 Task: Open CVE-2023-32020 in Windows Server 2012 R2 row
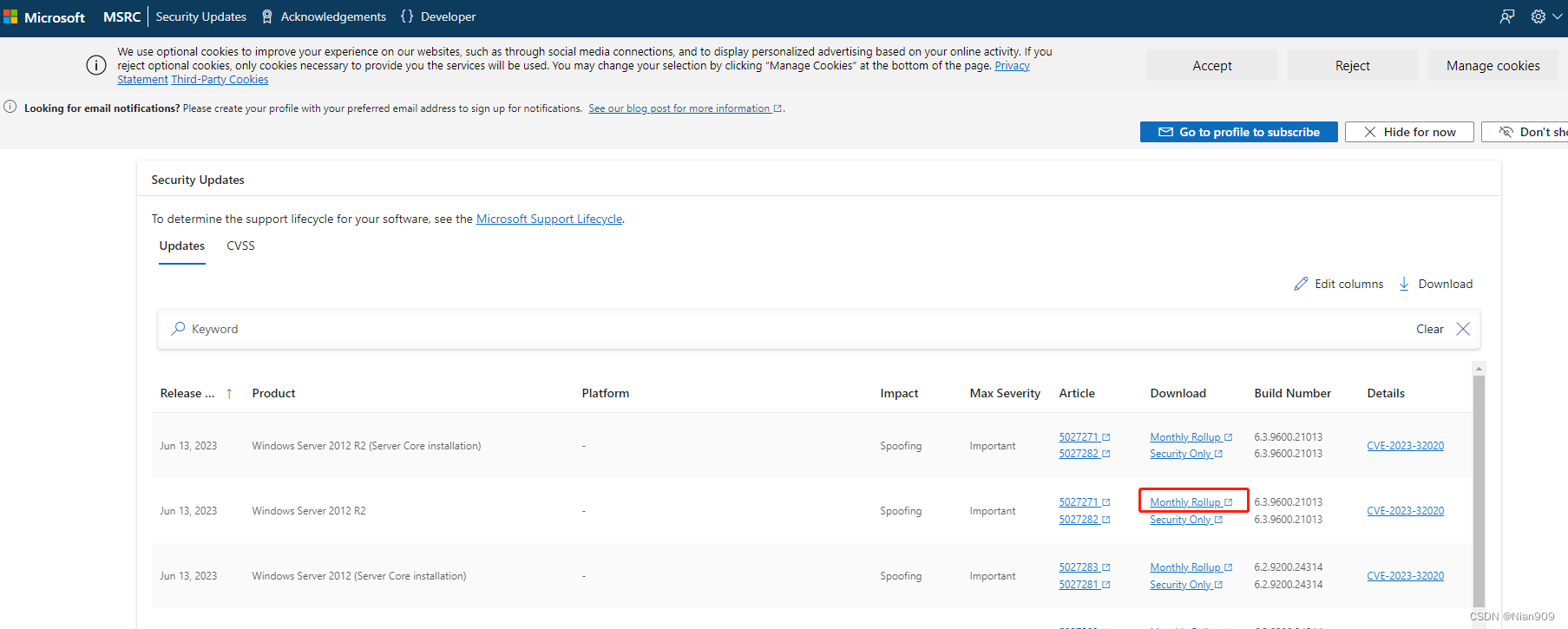click(x=1405, y=511)
